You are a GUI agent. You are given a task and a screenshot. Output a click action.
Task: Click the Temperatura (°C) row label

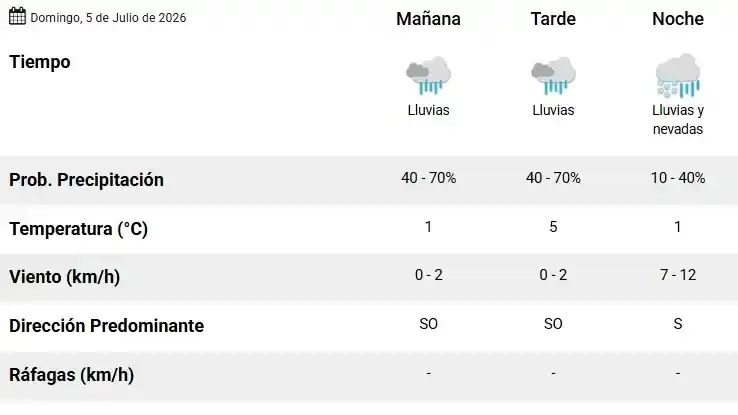79,229
